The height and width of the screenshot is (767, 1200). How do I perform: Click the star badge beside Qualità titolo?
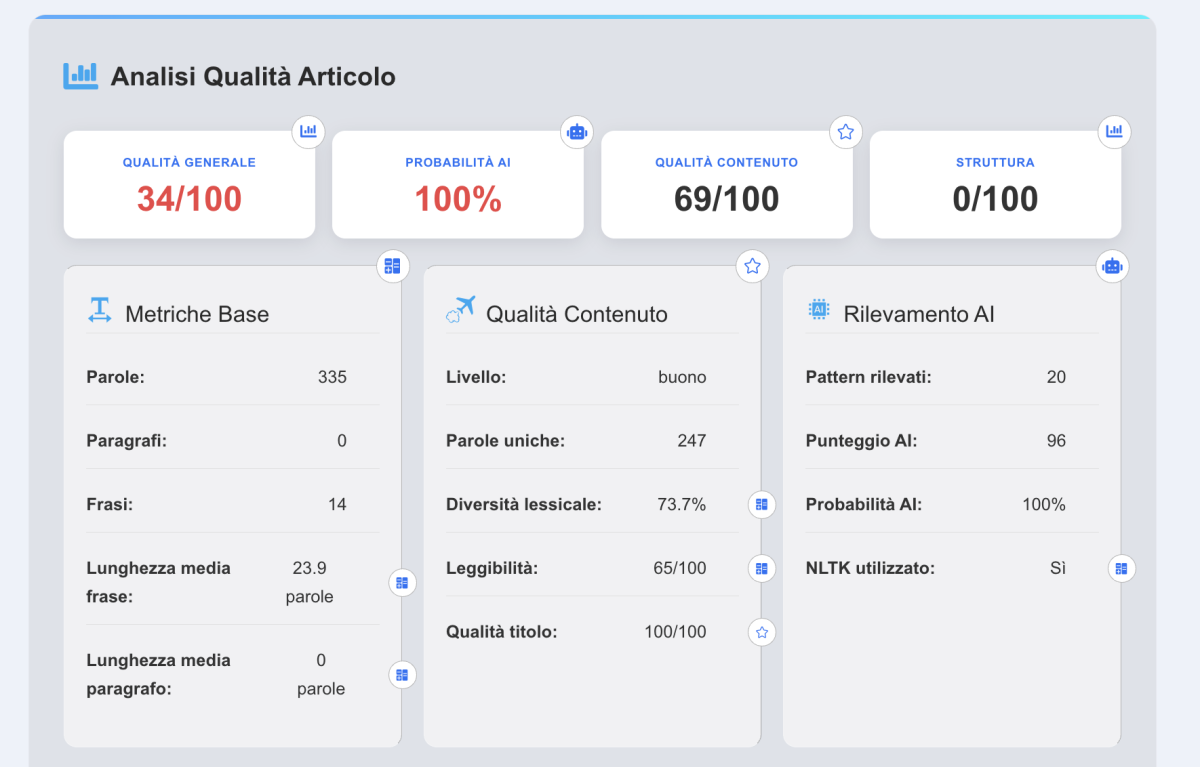click(x=762, y=632)
